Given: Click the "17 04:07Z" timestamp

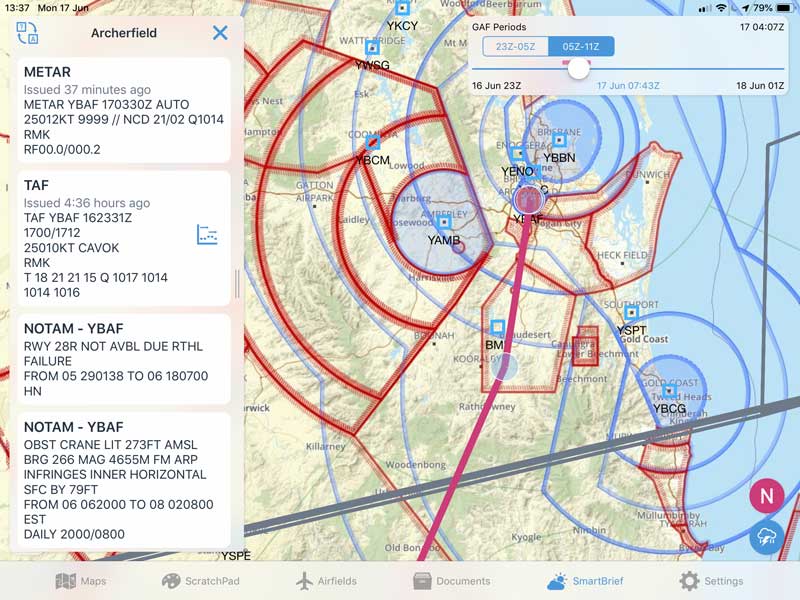Looking at the screenshot, I should click(x=762, y=27).
